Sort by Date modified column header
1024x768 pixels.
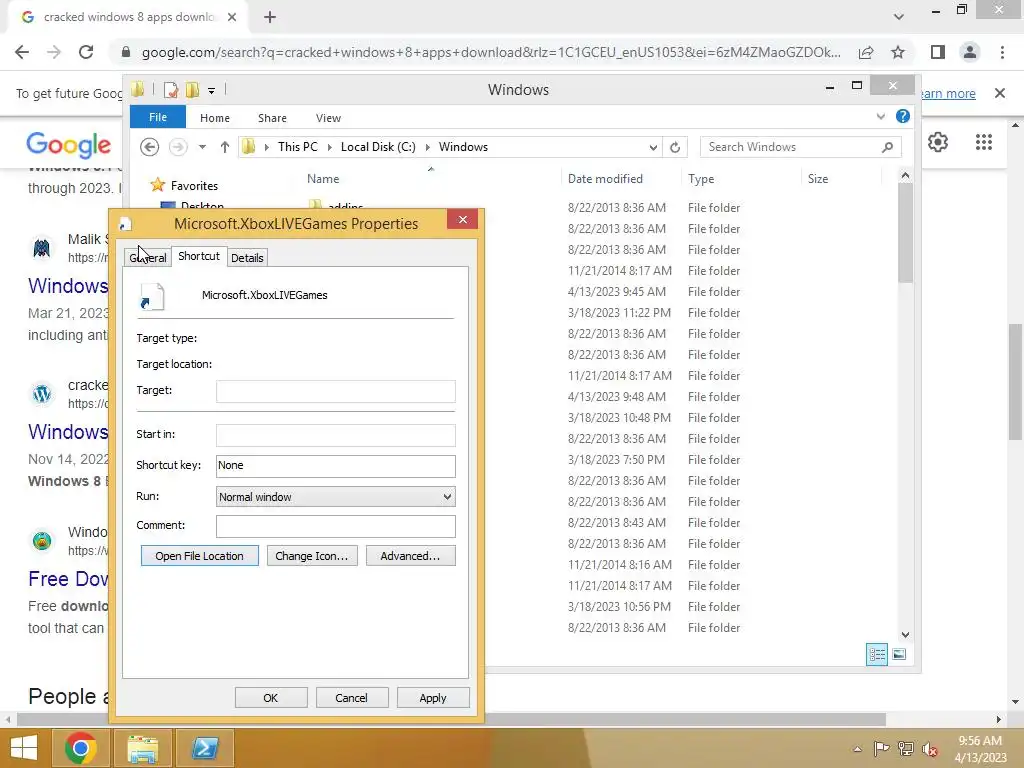(x=605, y=179)
